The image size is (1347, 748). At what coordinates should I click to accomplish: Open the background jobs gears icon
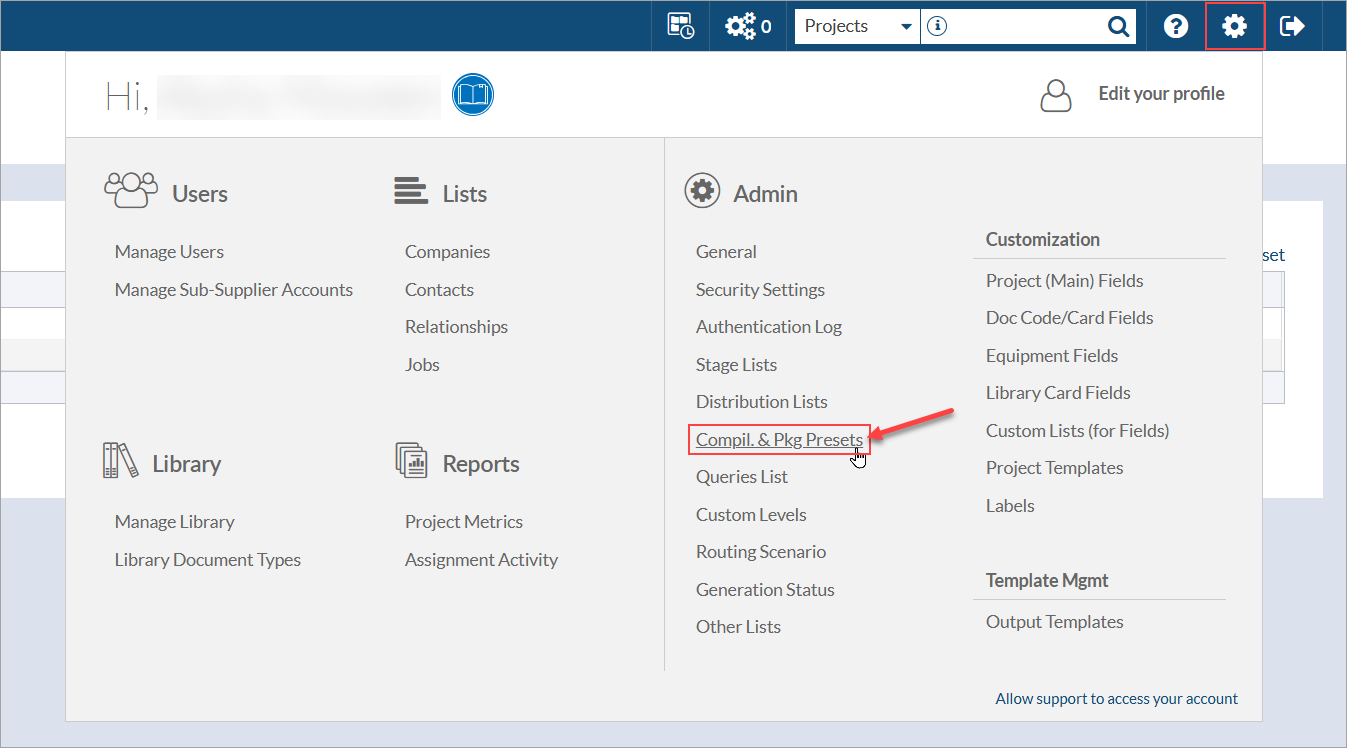pyautogui.click(x=748, y=26)
